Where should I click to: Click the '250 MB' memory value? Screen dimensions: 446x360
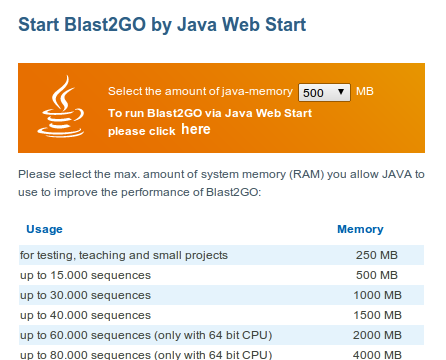[377, 255]
